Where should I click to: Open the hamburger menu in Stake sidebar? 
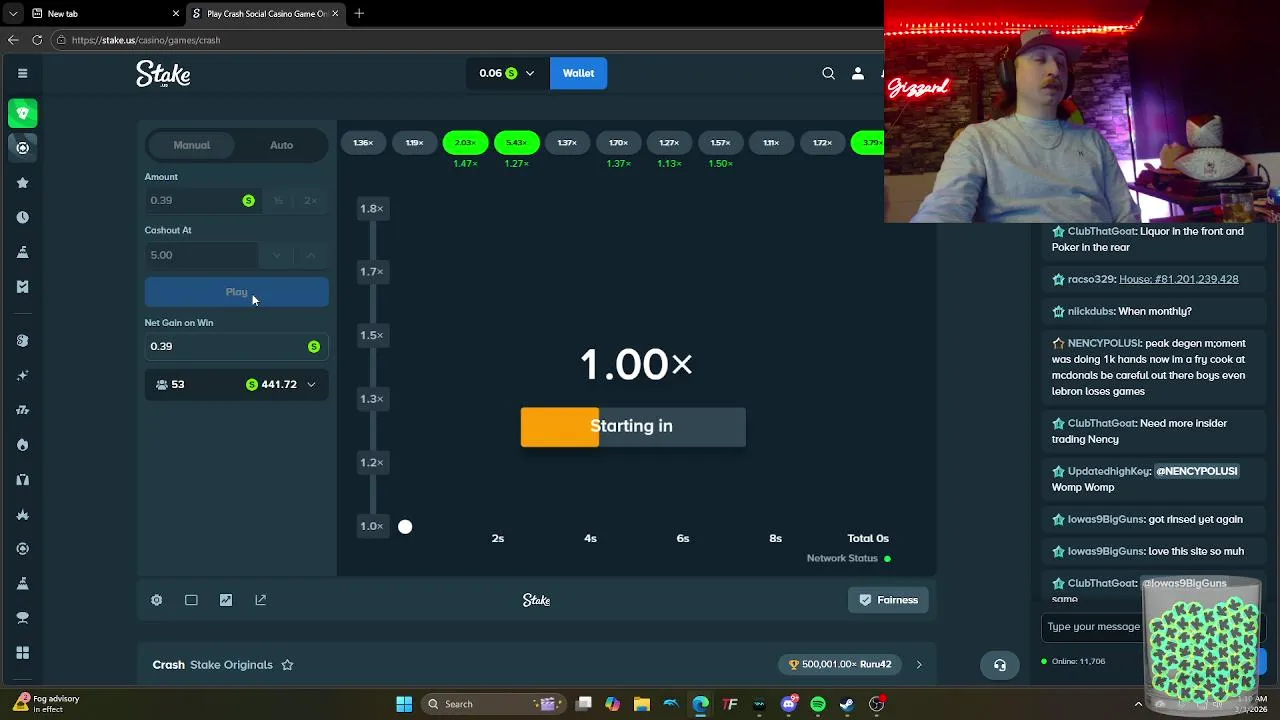point(22,73)
